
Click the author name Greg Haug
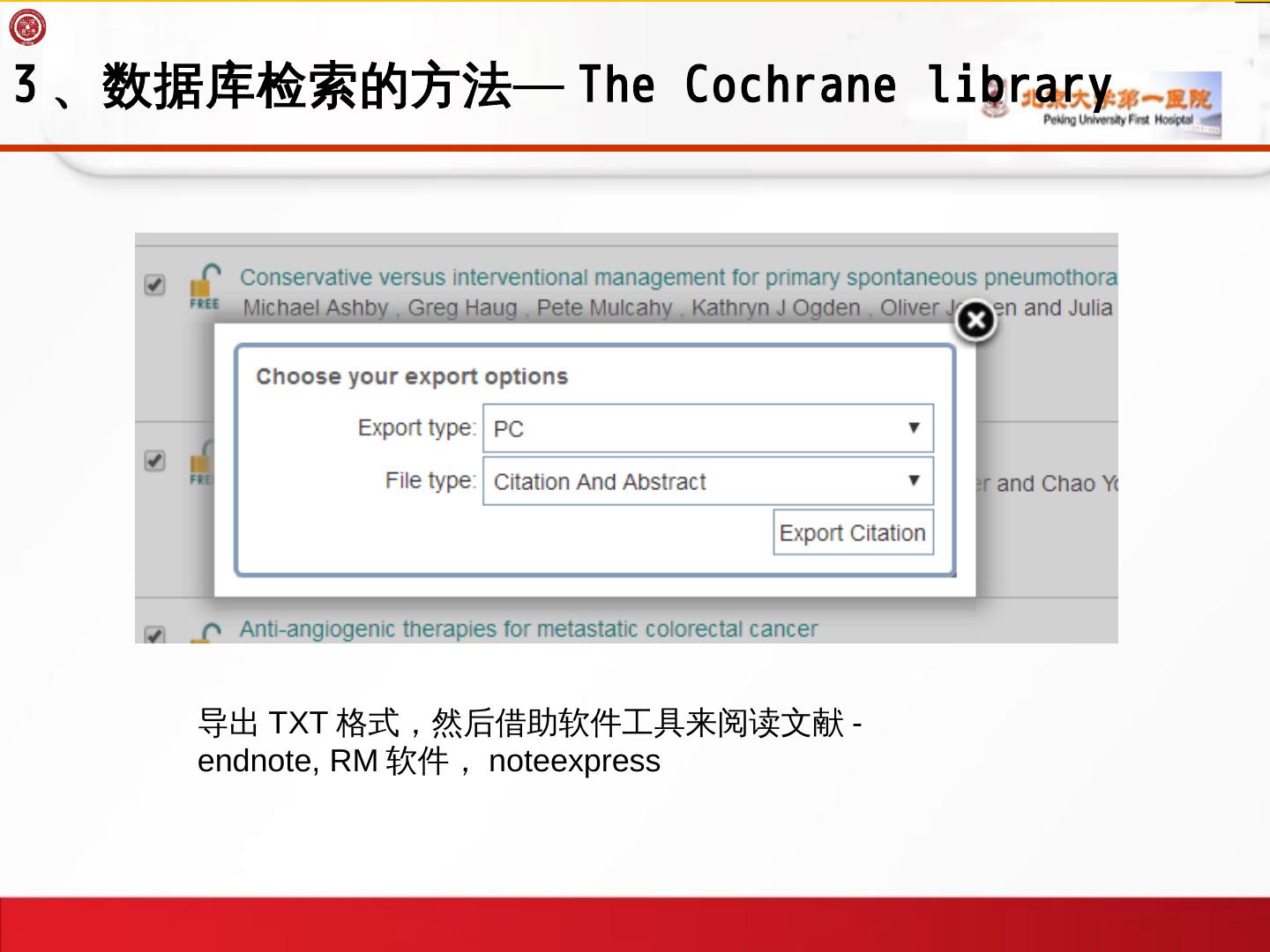coord(462,308)
